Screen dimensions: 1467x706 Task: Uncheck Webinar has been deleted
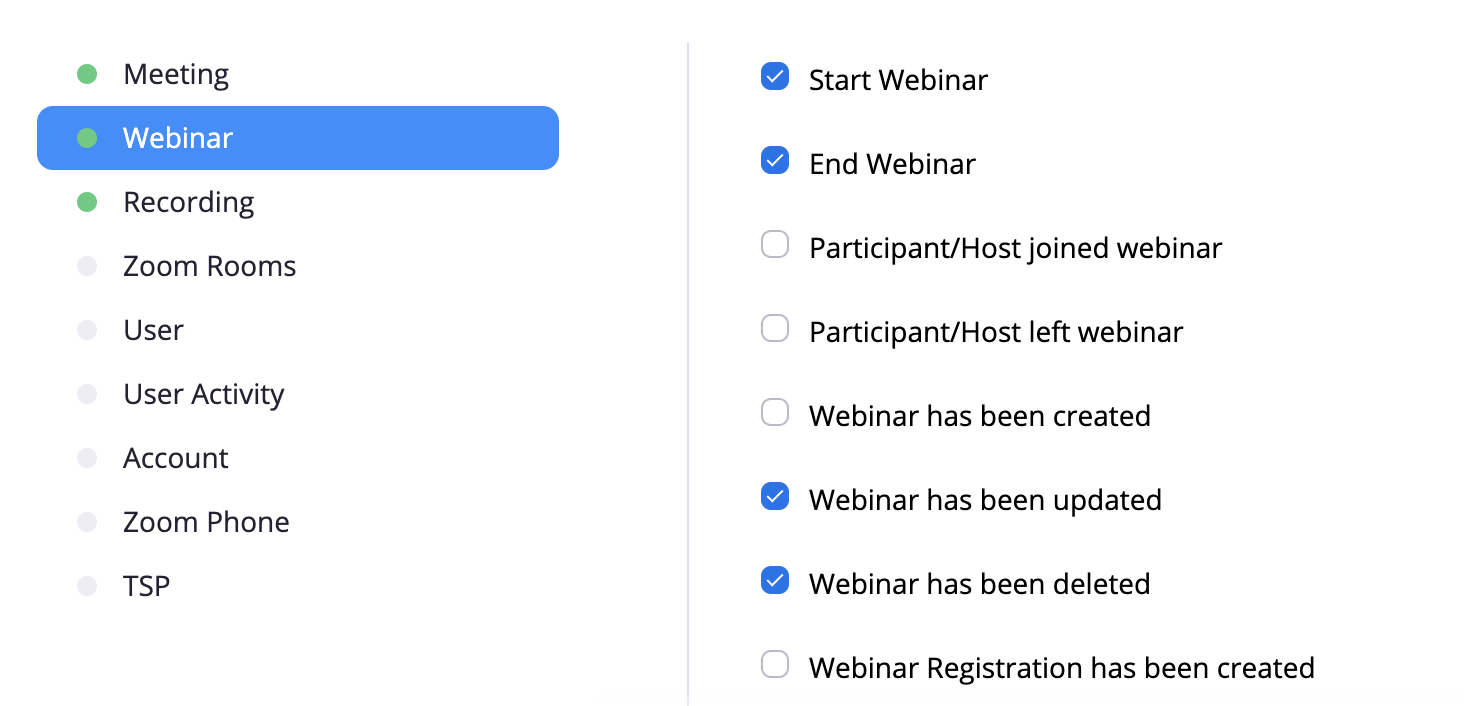pos(775,581)
